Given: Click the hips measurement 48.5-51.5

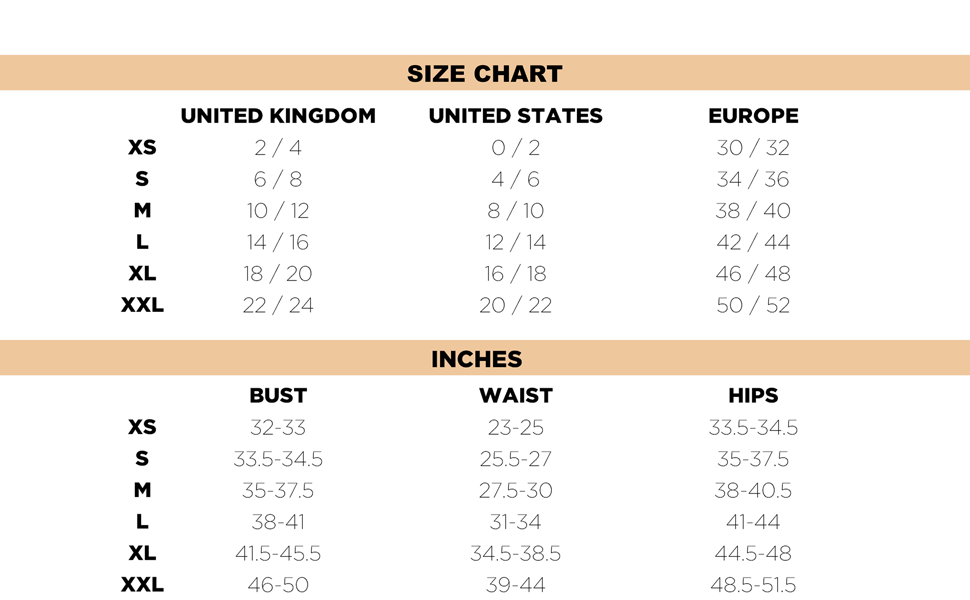Looking at the screenshot, I should [x=753, y=585].
